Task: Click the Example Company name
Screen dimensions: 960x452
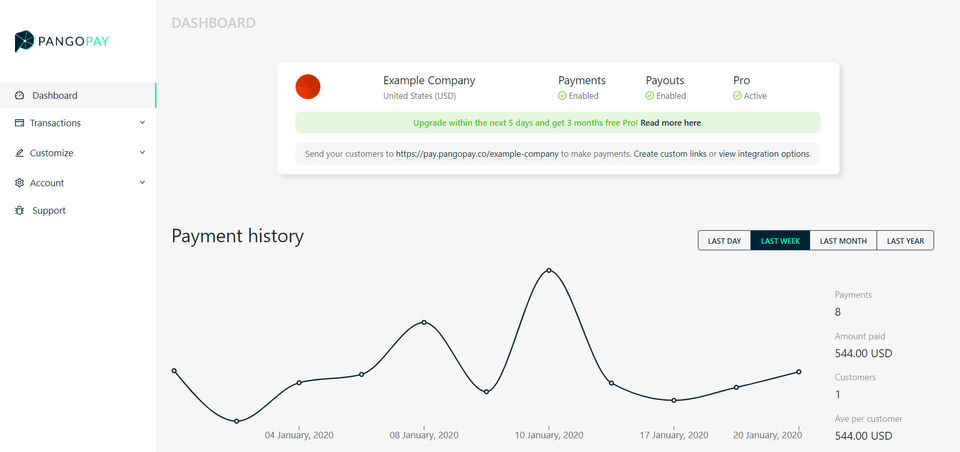Action: coord(429,80)
